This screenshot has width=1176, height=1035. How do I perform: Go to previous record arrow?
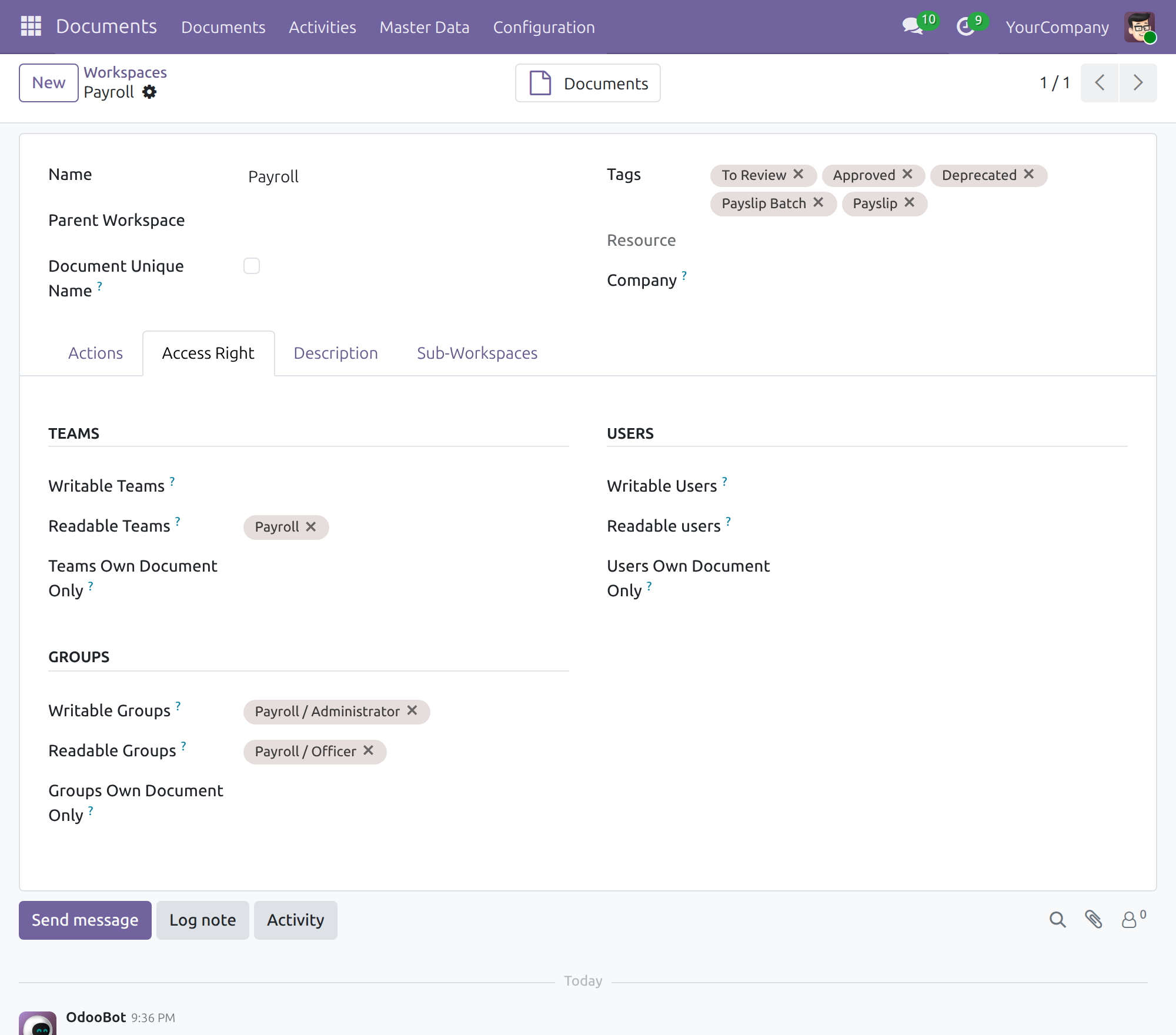click(x=1100, y=83)
